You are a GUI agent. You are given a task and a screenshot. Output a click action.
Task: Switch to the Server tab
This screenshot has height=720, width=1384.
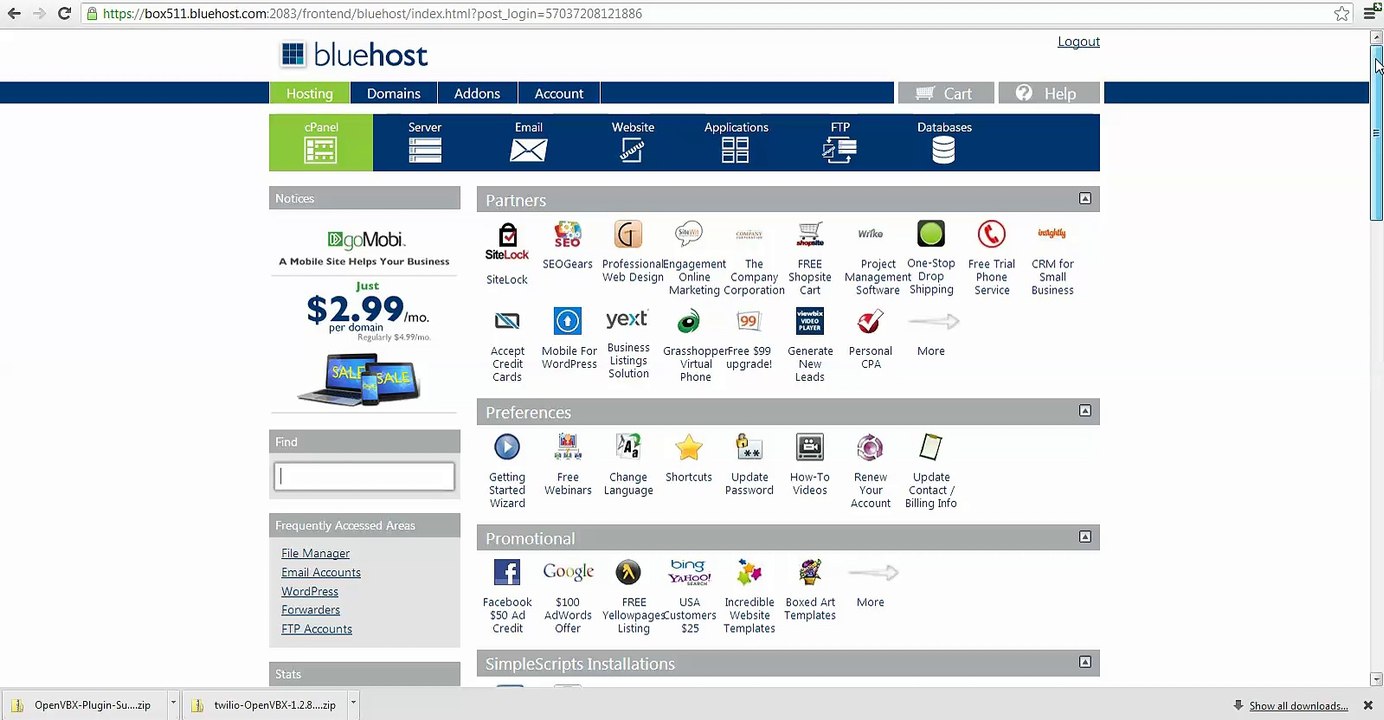(x=424, y=142)
